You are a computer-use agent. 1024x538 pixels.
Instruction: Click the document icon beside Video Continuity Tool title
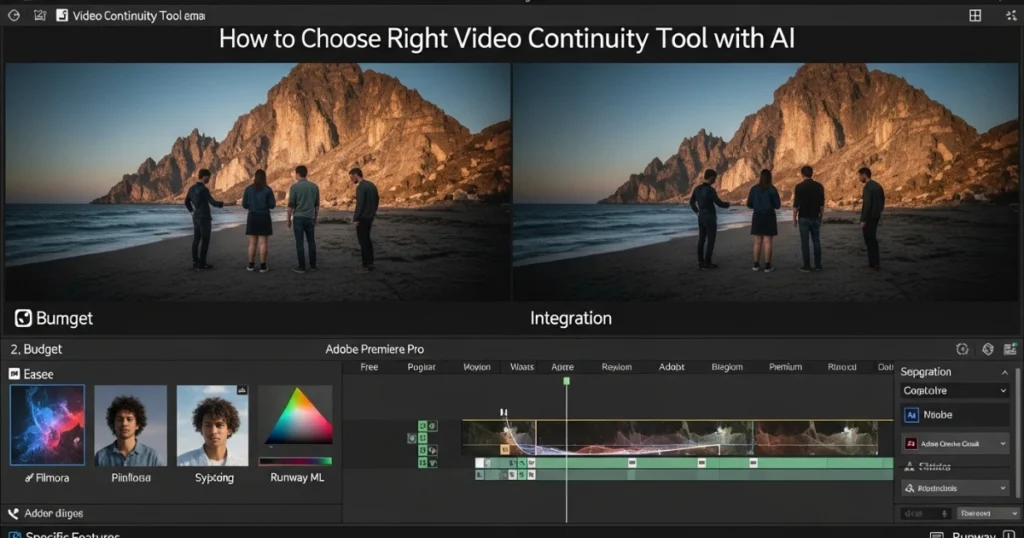62,16
